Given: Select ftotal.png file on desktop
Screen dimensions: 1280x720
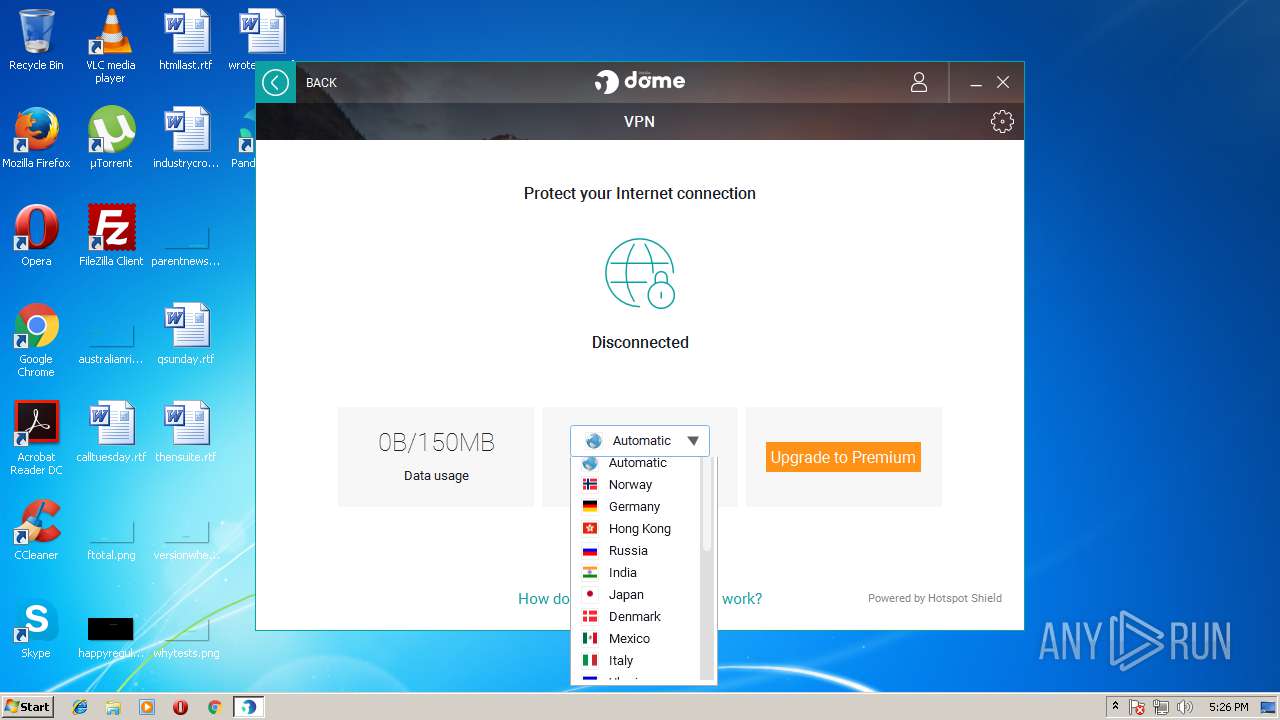Looking at the screenshot, I should pos(111,540).
